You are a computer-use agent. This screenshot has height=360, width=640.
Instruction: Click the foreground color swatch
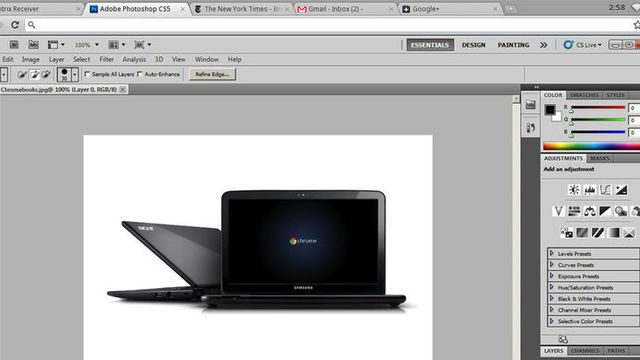coord(550,109)
